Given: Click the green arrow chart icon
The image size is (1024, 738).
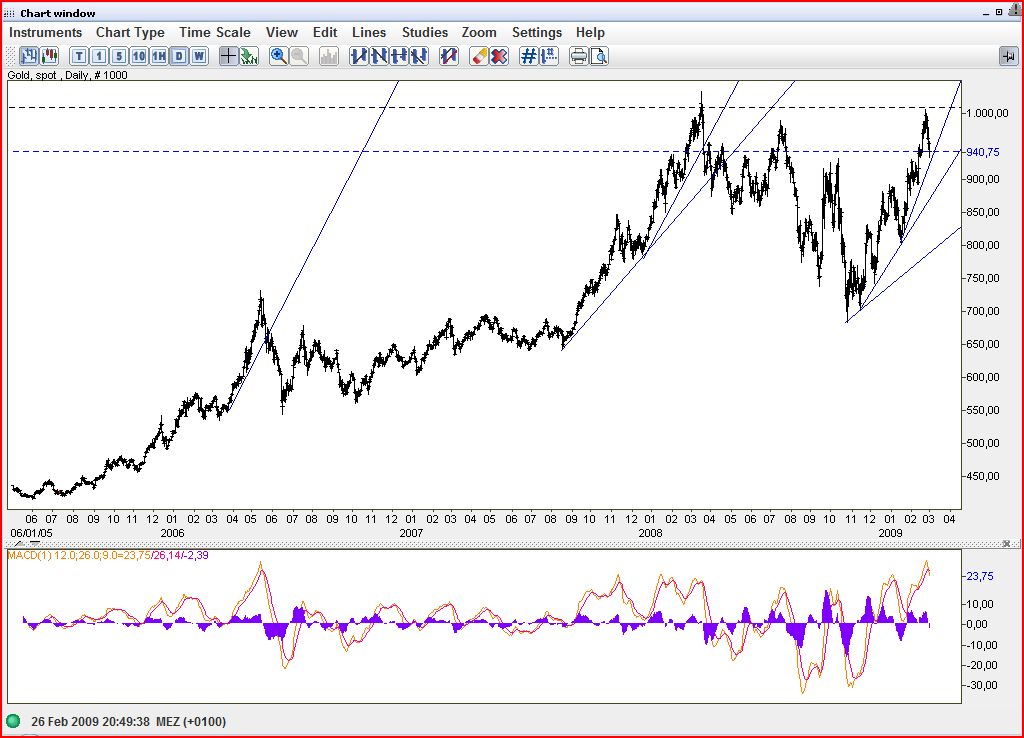Looking at the screenshot, I should click(x=248, y=56).
